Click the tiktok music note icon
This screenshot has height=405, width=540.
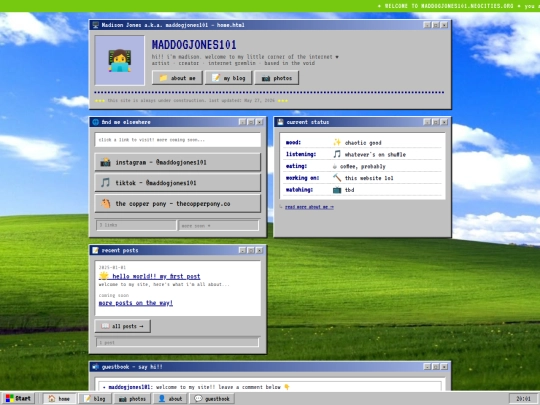point(105,183)
